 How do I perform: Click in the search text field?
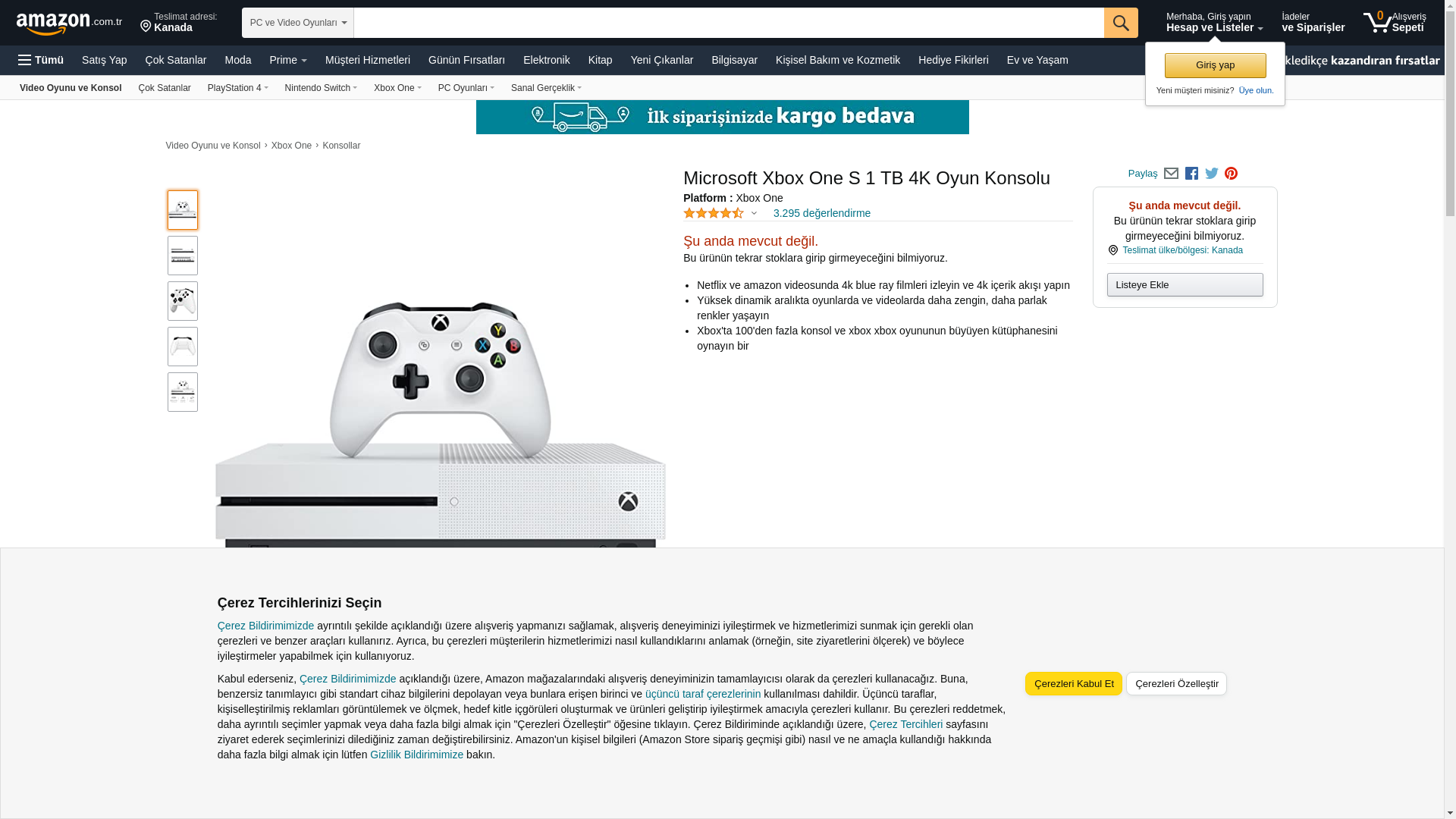pyautogui.click(x=729, y=23)
